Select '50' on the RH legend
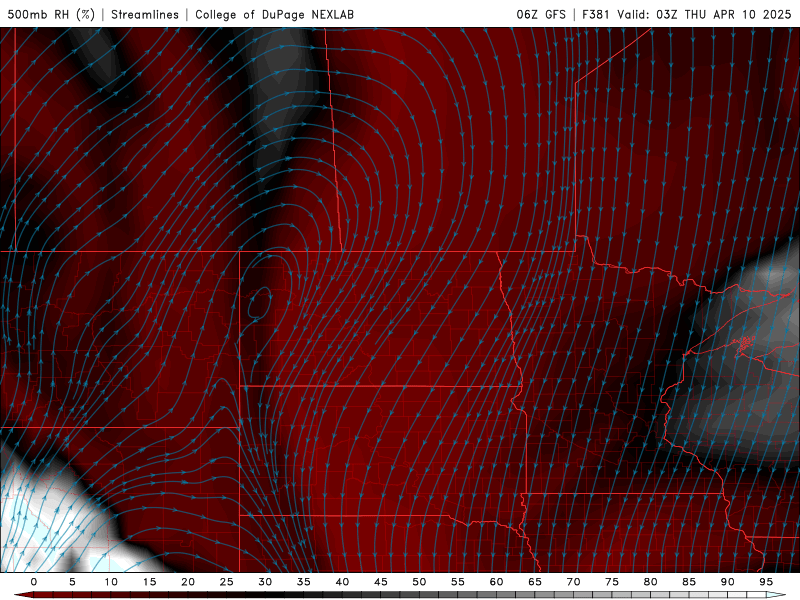 coord(419,582)
